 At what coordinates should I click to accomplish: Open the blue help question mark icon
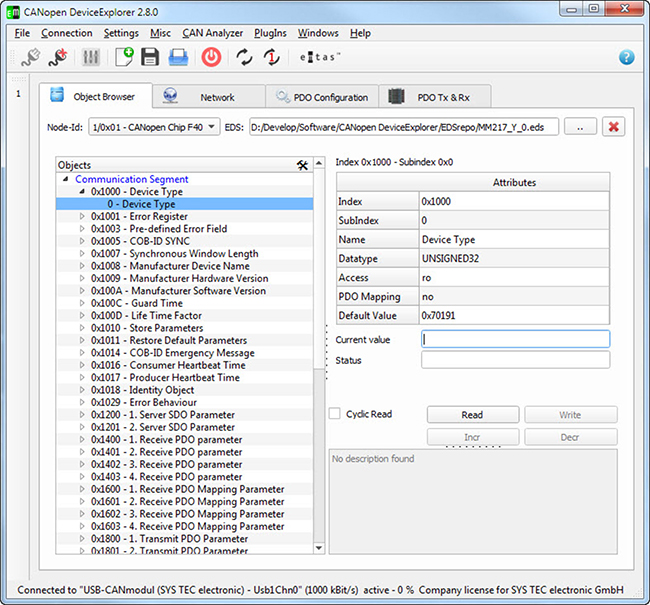pyautogui.click(x=627, y=57)
